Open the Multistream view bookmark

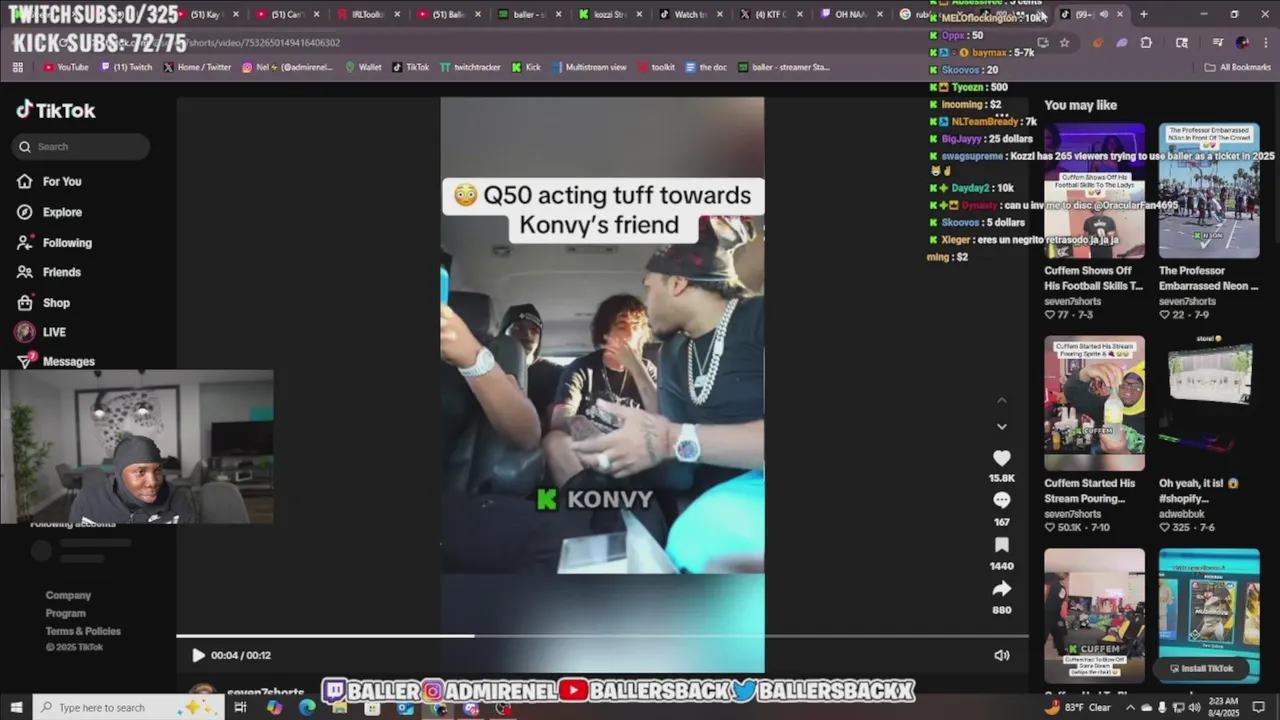[588, 67]
